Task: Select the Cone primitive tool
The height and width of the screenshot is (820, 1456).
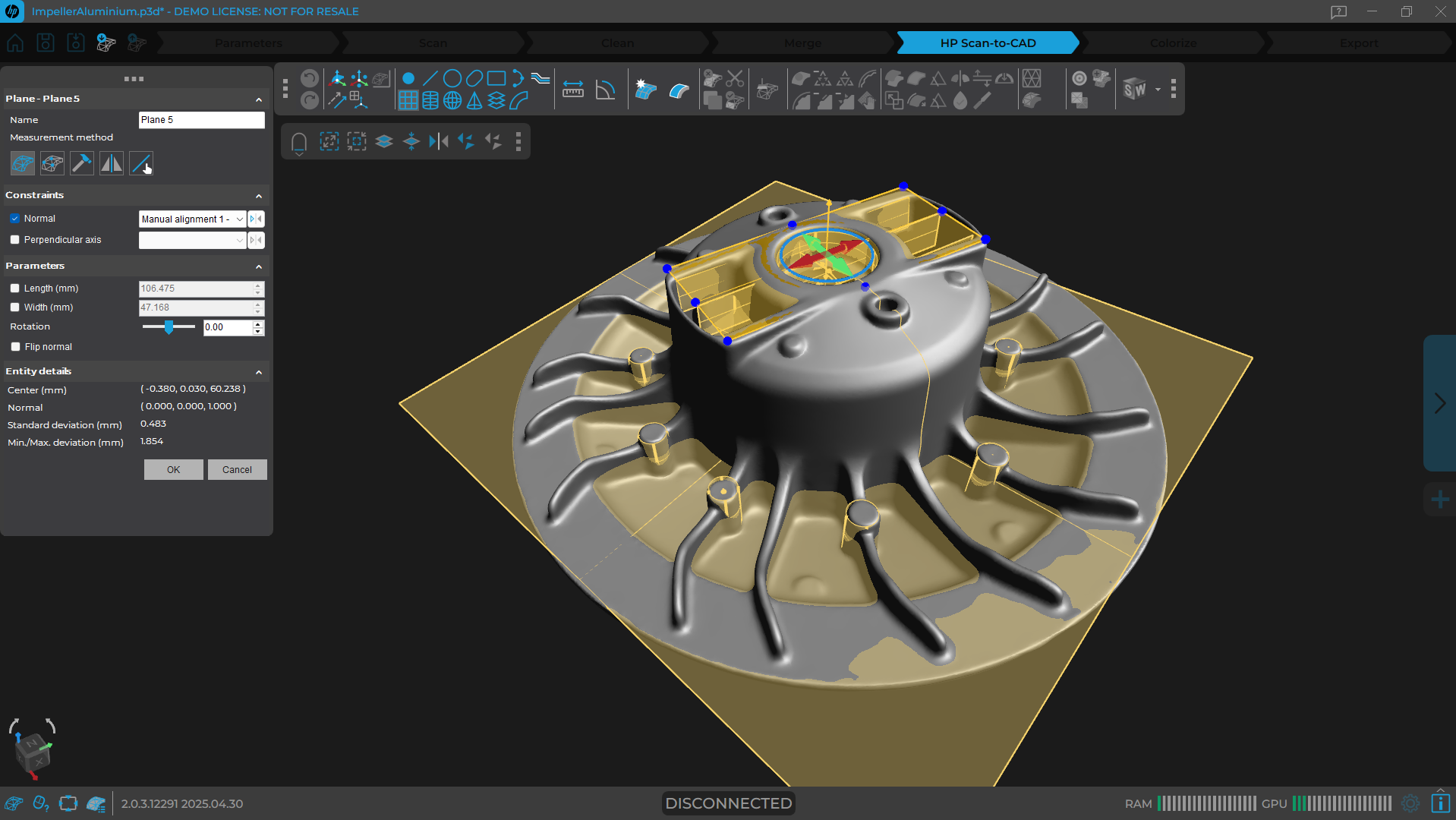Action: click(x=474, y=100)
